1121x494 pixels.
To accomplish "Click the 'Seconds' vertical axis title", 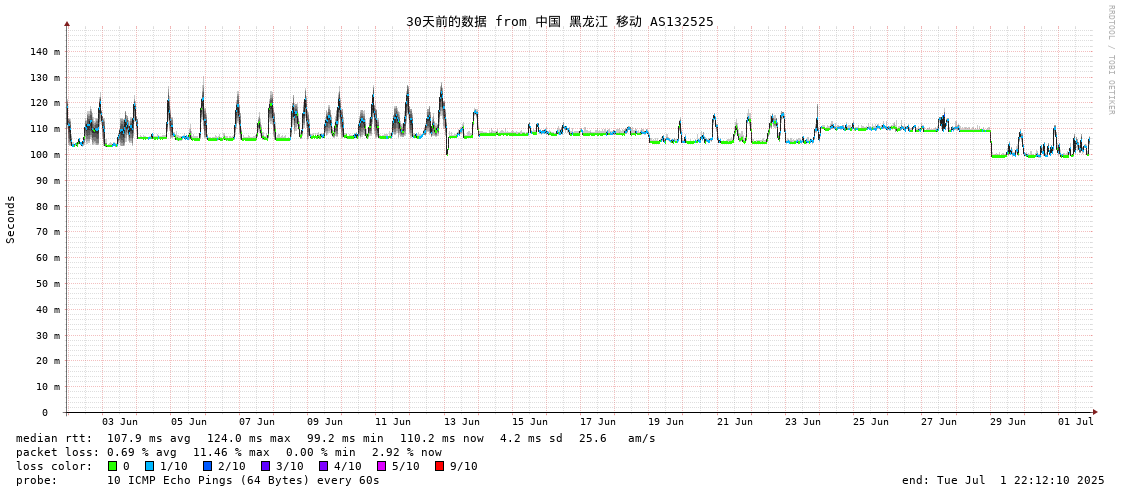I will [x=11, y=220].
